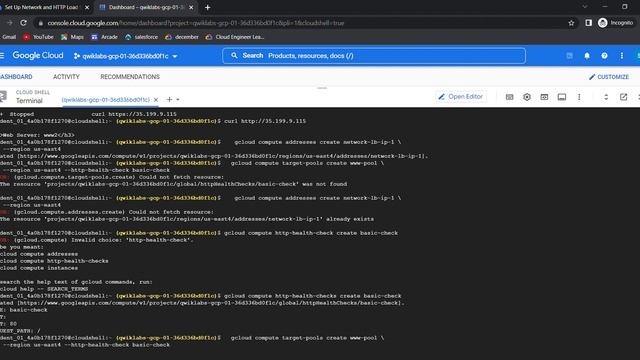Click the address bar URL
640x360 pixels.
196,23
